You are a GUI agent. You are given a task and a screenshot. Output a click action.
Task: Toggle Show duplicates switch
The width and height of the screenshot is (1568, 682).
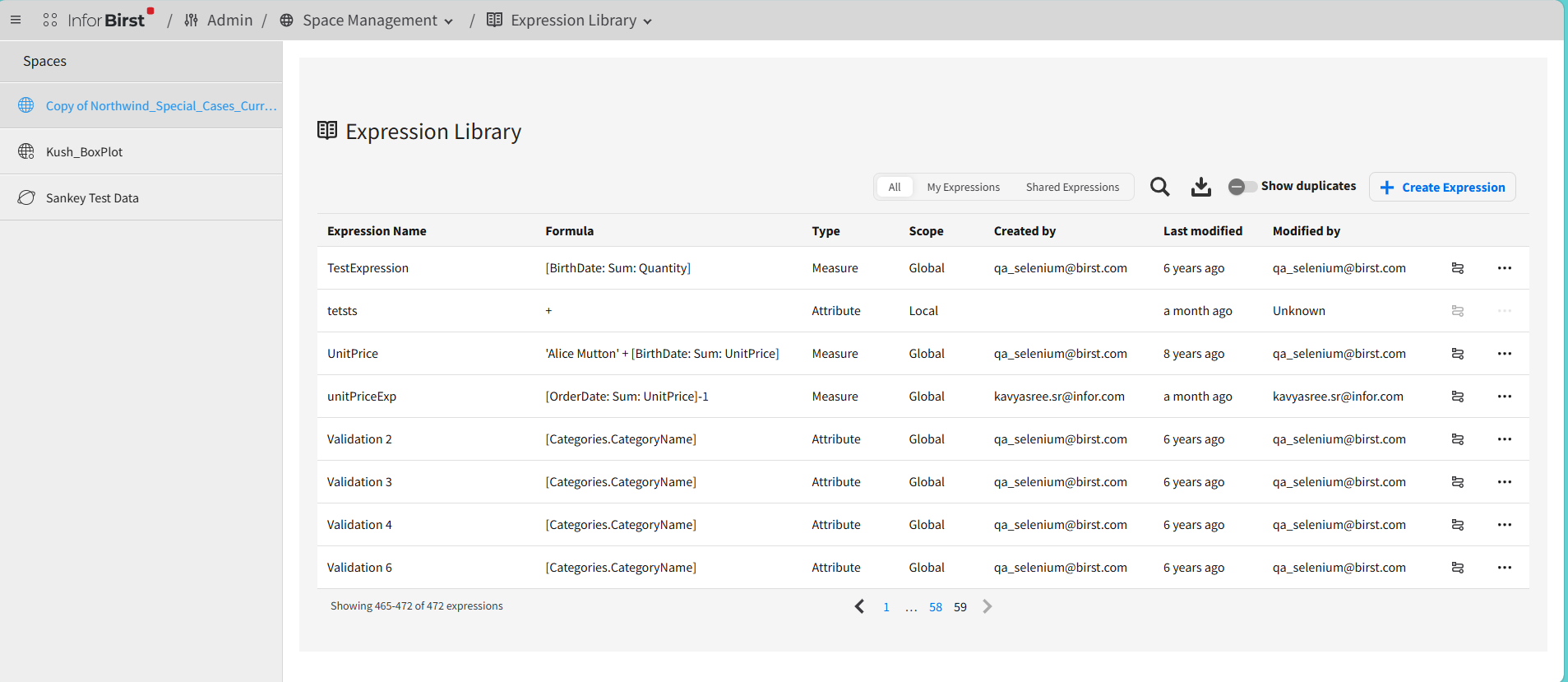click(1242, 187)
